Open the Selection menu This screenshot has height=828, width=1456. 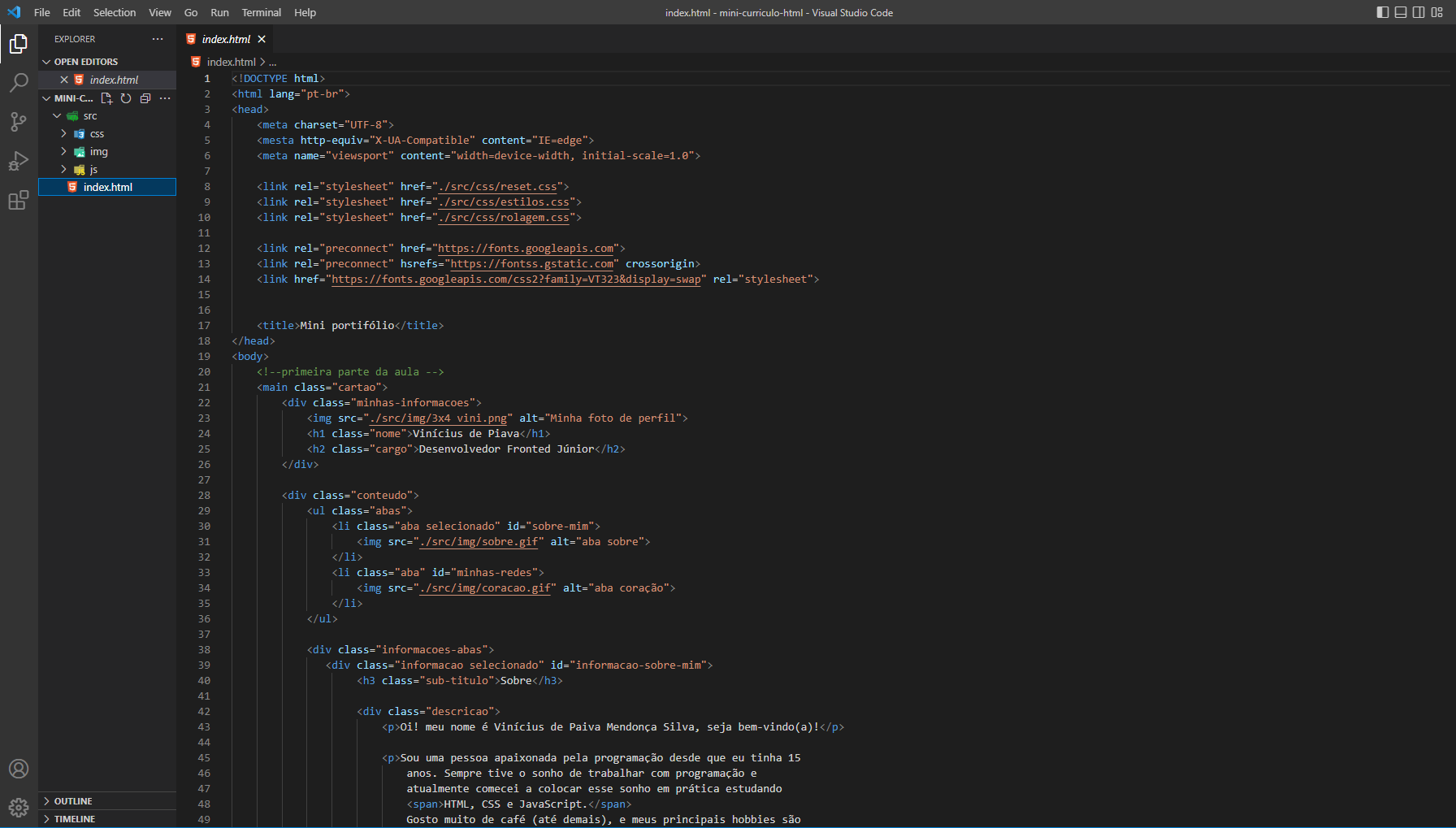[115, 12]
